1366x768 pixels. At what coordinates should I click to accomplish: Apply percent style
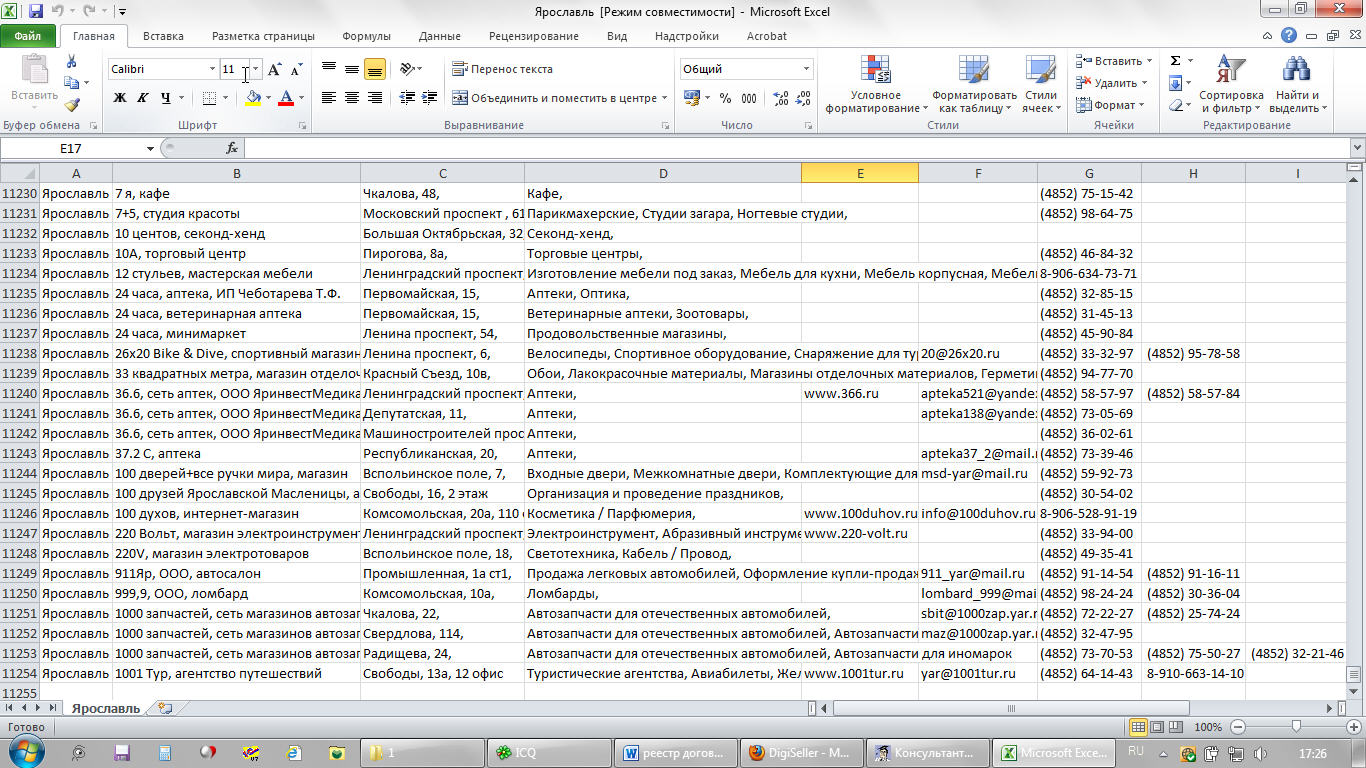[724, 98]
